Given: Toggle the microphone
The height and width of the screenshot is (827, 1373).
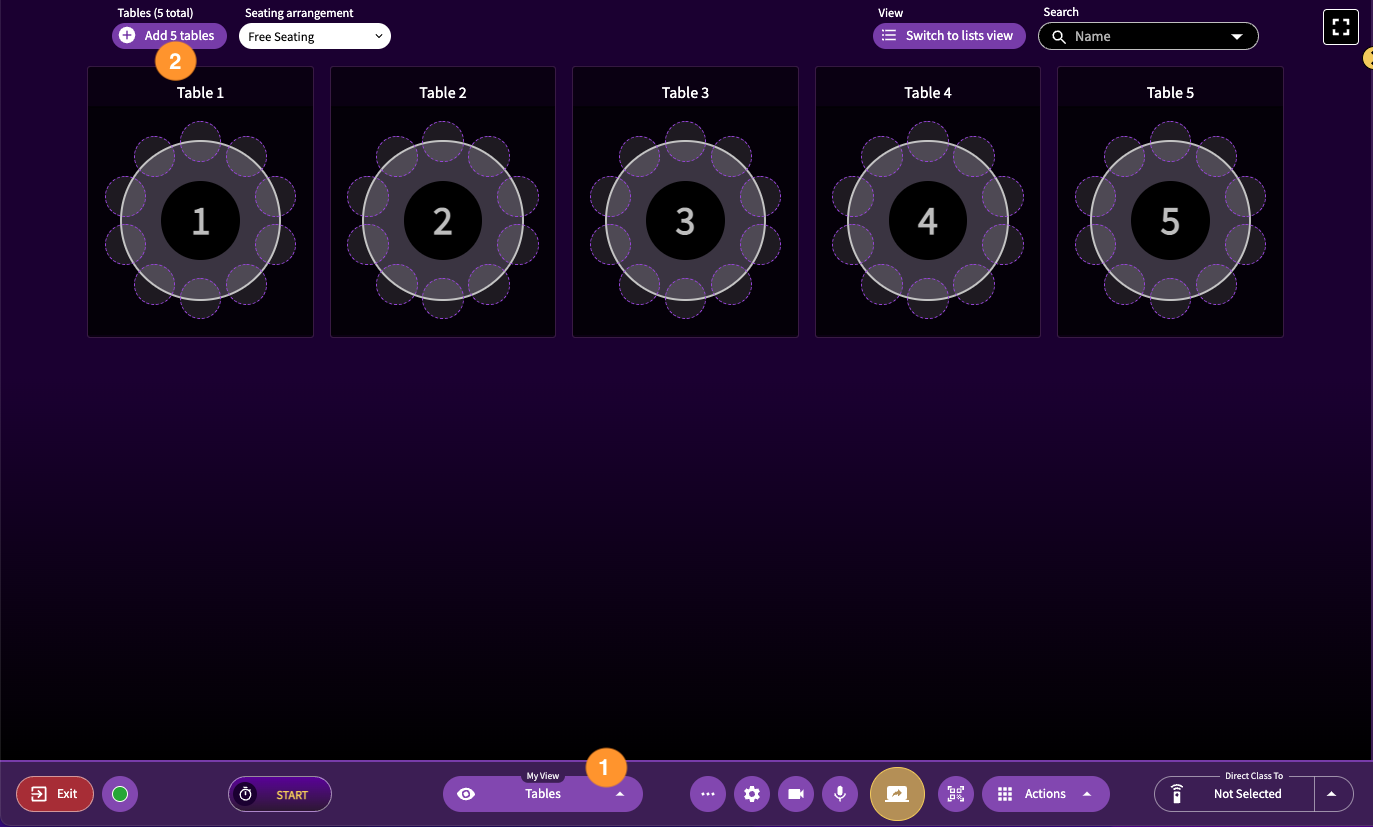Looking at the screenshot, I should [840, 794].
